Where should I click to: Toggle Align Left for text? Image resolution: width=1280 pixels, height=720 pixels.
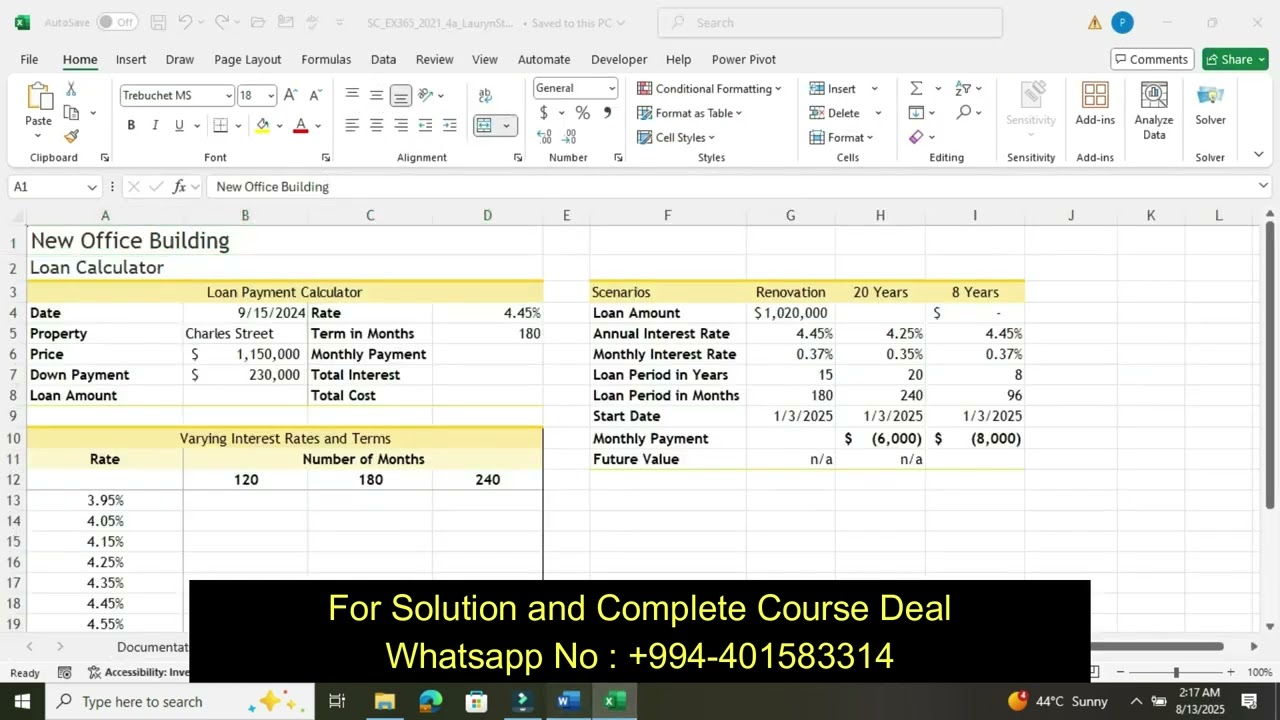pos(352,125)
